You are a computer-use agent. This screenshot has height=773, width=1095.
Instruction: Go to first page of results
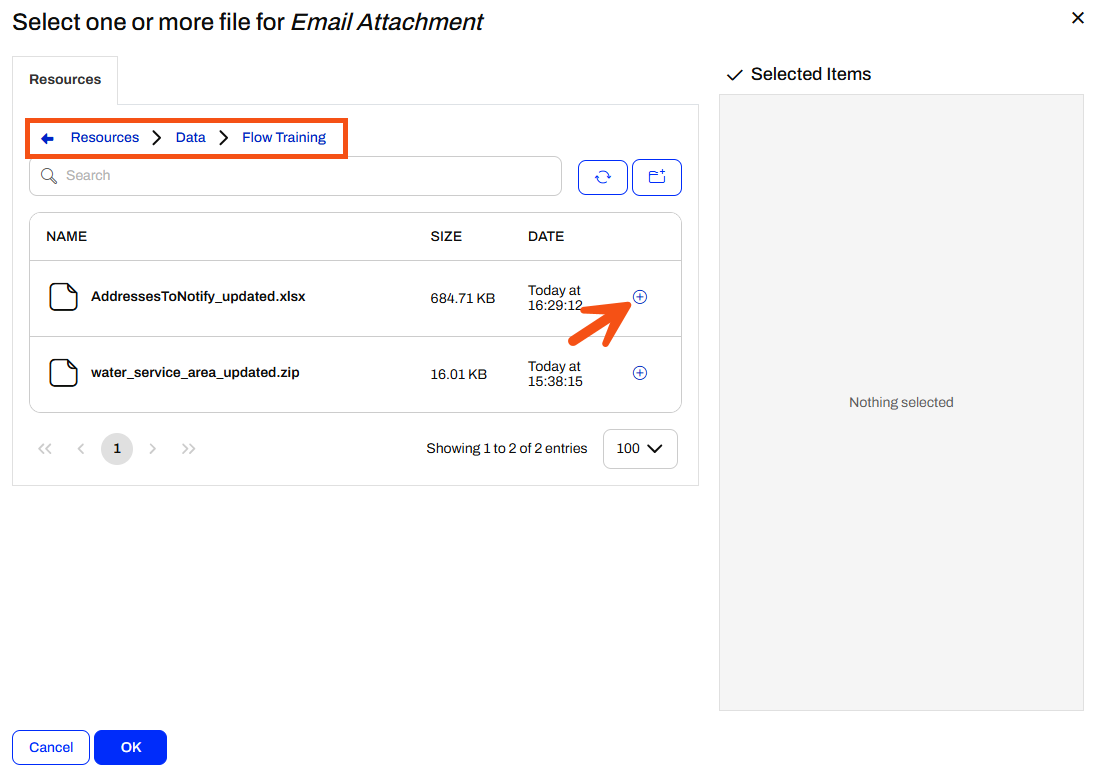click(x=45, y=448)
